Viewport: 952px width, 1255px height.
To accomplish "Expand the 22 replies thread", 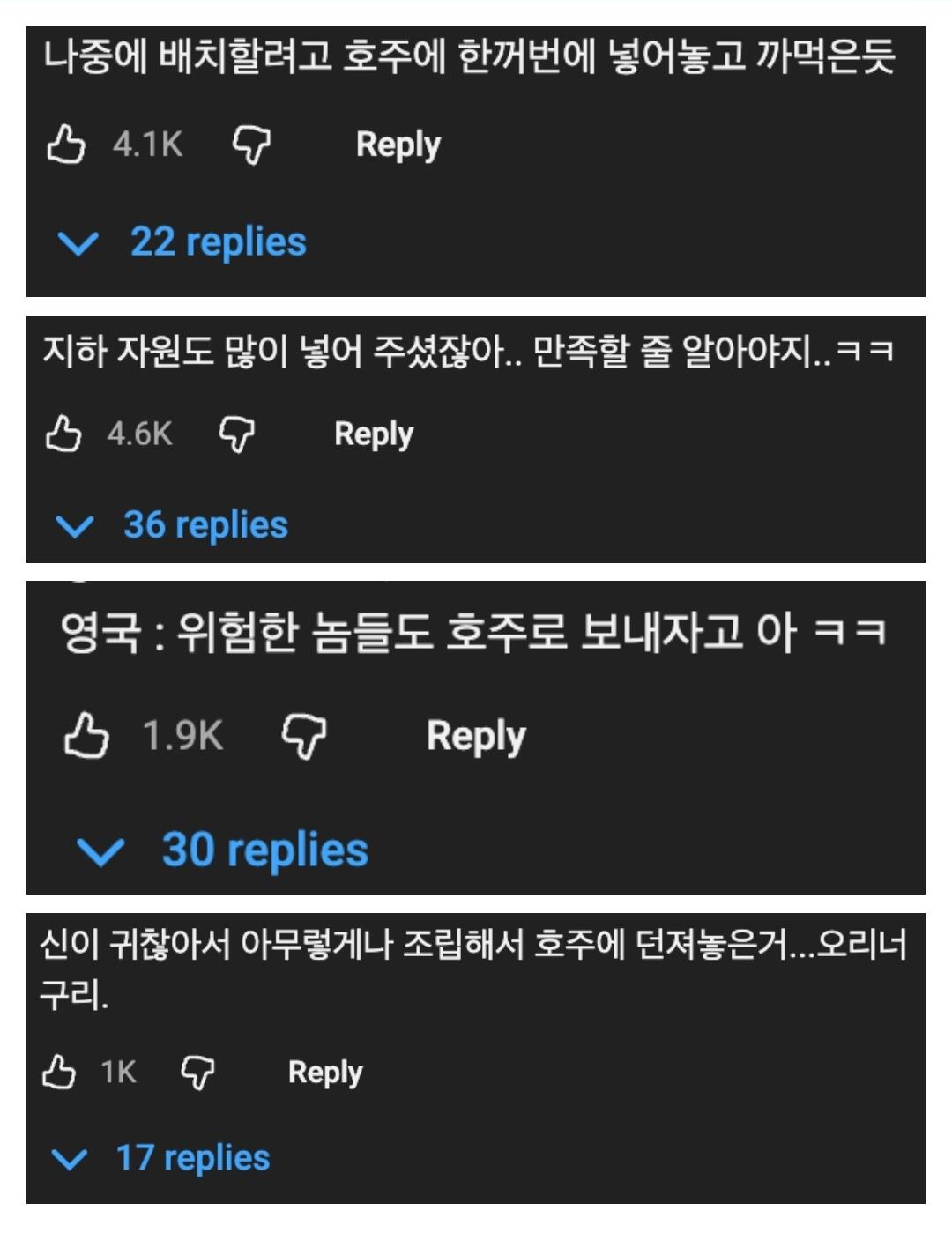I will click(183, 242).
